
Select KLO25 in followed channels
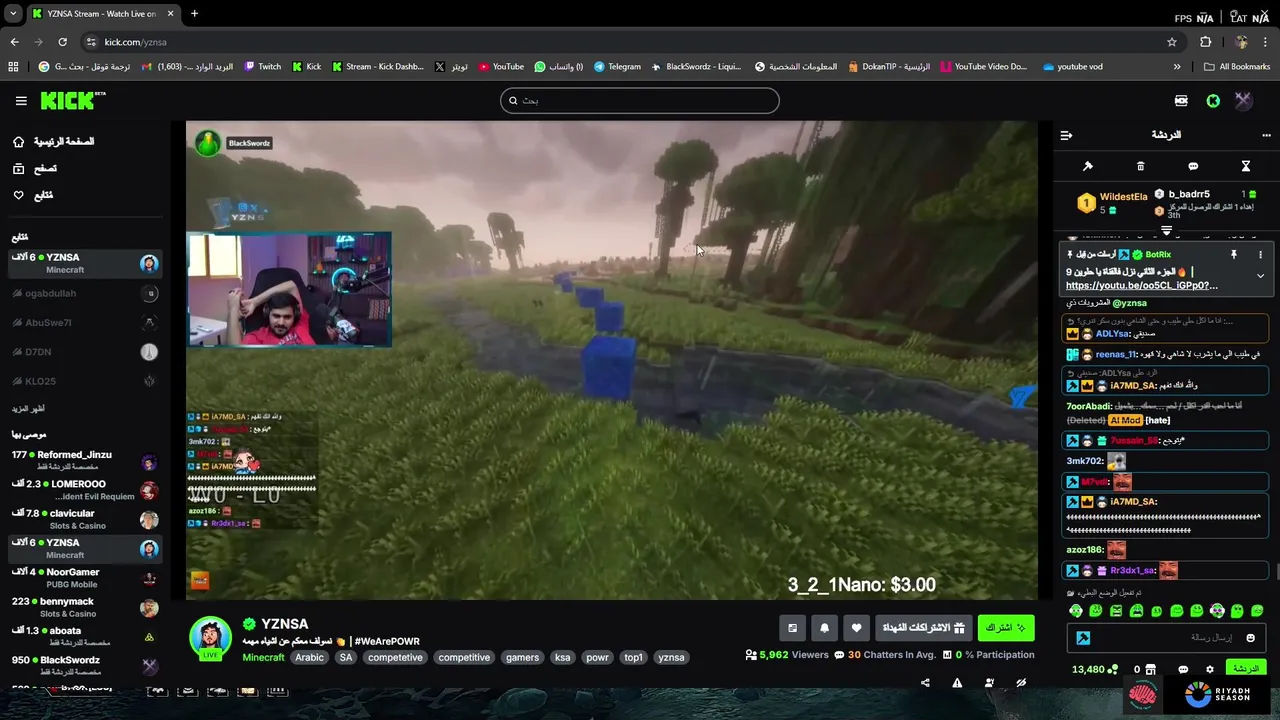pyautogui.click(x=84, y=381)
